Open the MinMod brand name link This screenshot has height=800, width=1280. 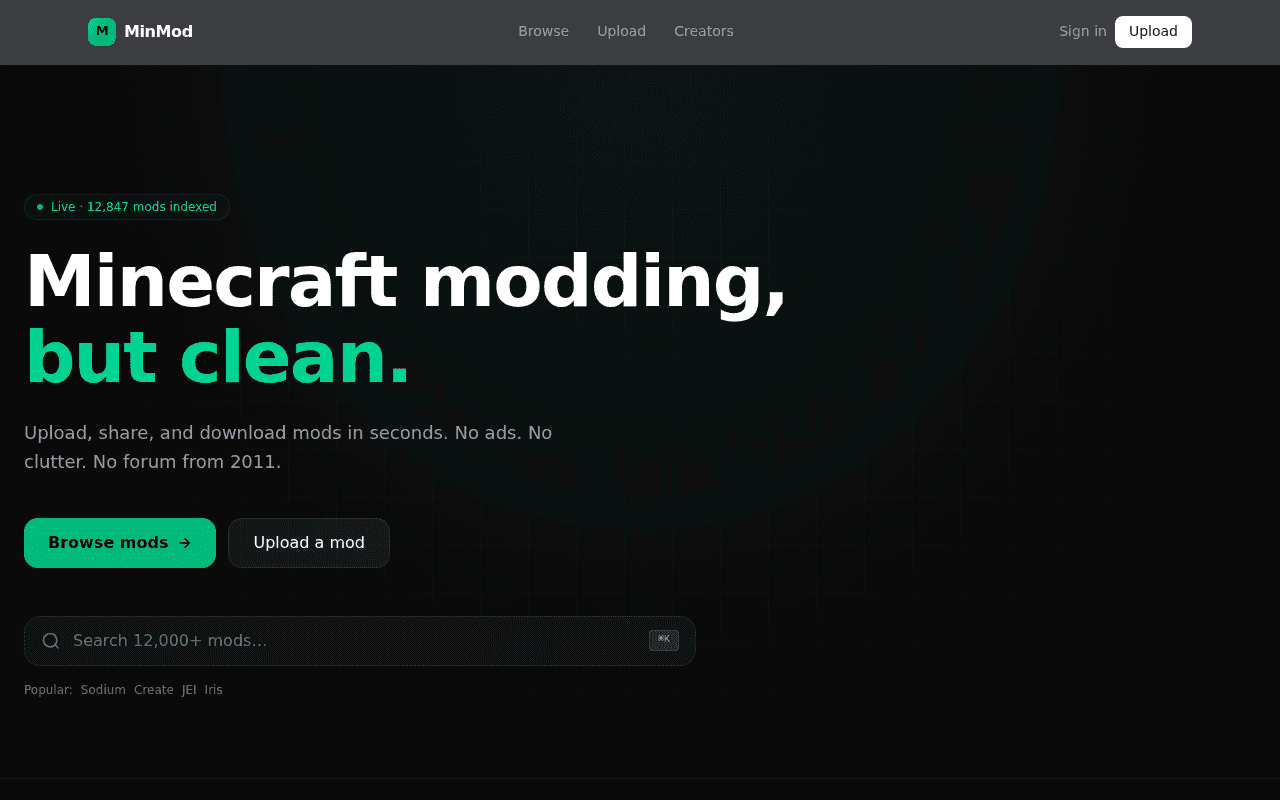(x=158, y=32)
